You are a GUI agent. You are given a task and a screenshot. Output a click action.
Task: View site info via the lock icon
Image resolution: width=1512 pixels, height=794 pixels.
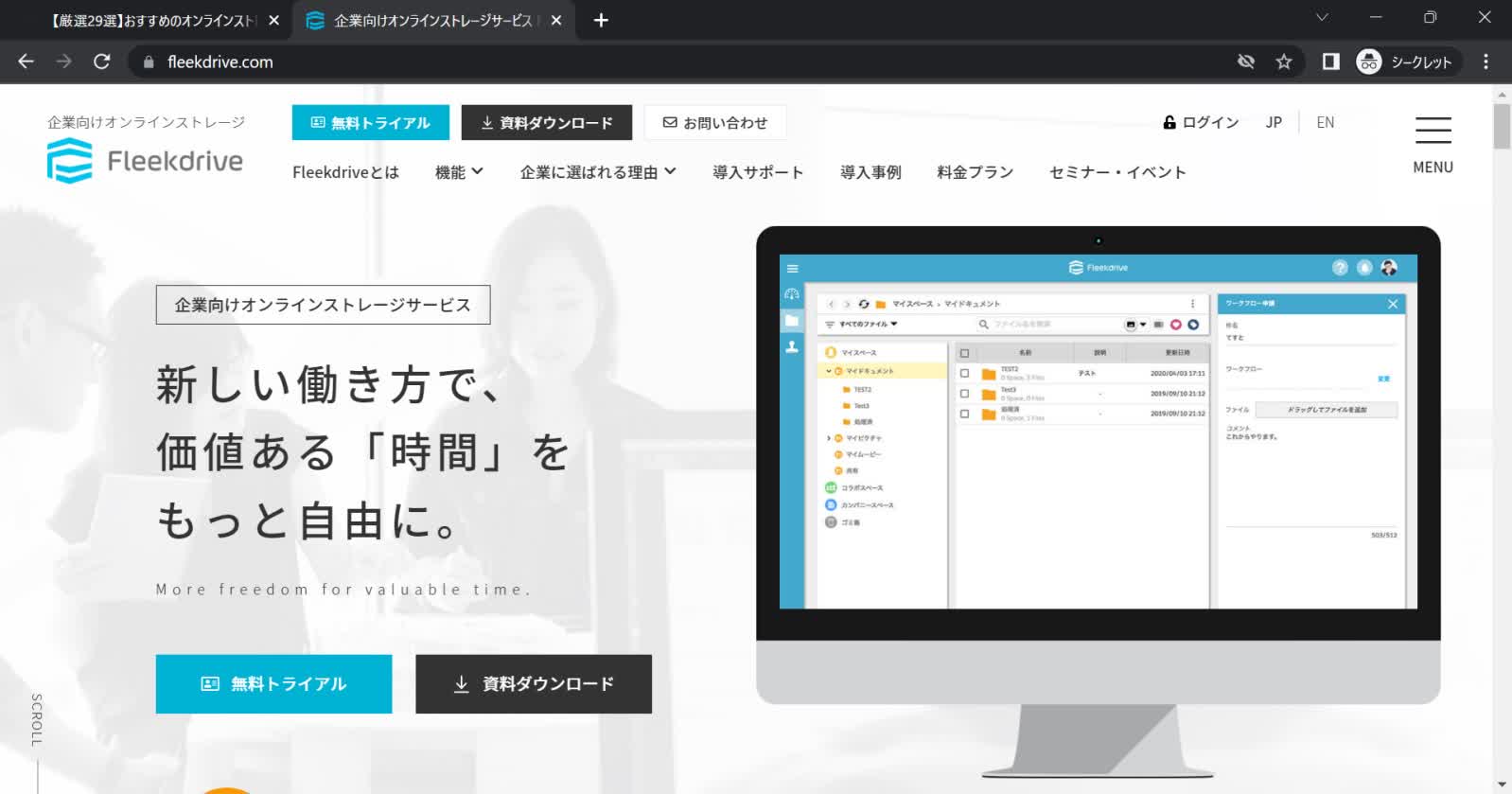point(148,62)
